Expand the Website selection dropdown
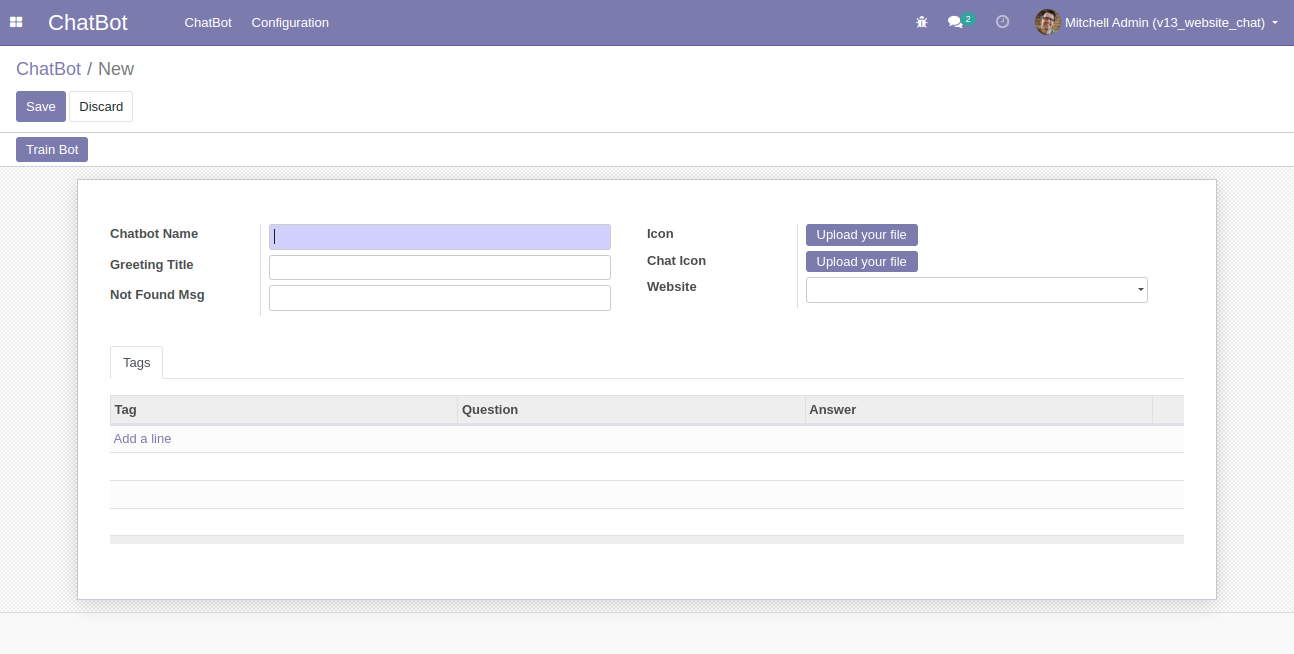Viewport: 1294px width, 654px height. click(x=1140, y=289)
